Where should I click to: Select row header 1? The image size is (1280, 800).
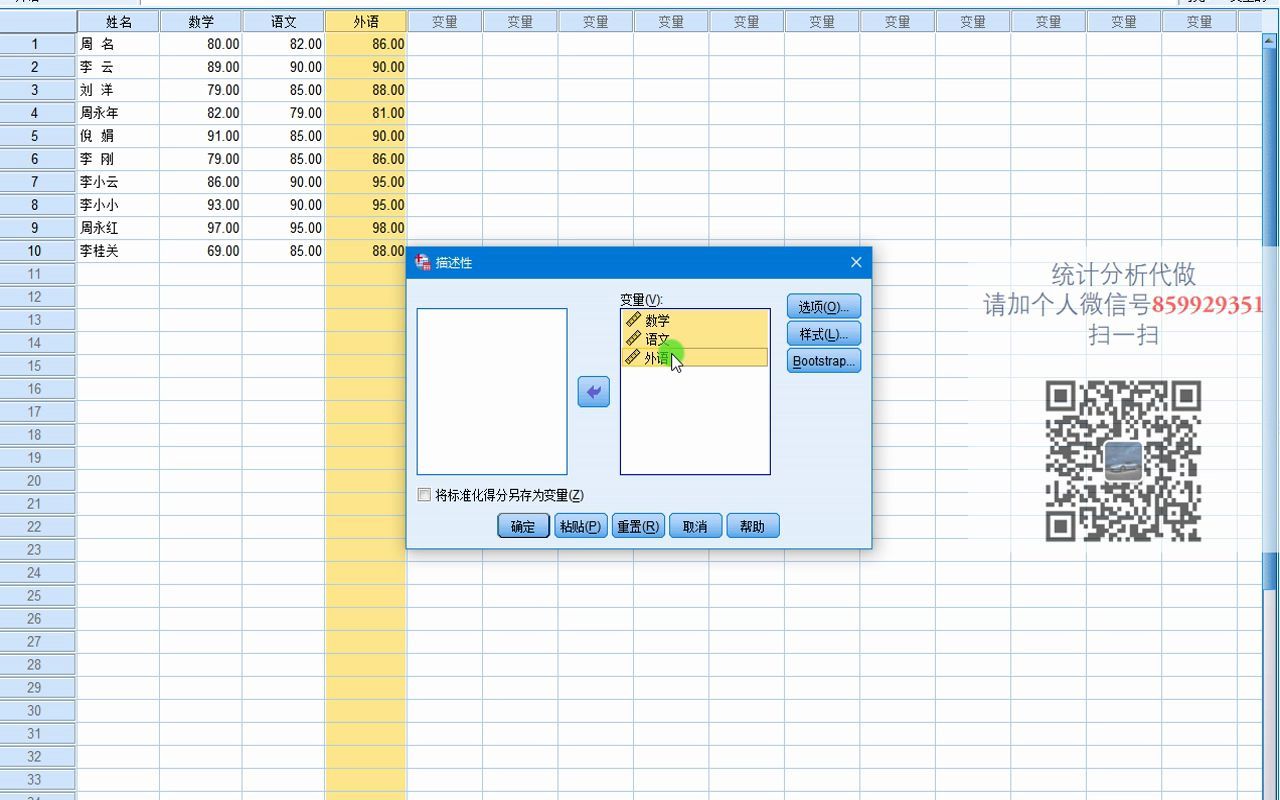(38, 44)
